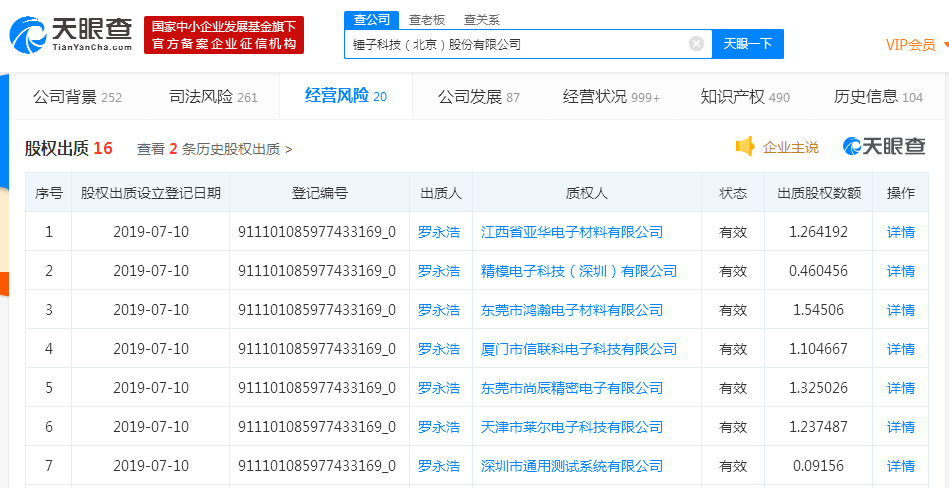Open 罗永浩 link in row 6

coord(439,427)
